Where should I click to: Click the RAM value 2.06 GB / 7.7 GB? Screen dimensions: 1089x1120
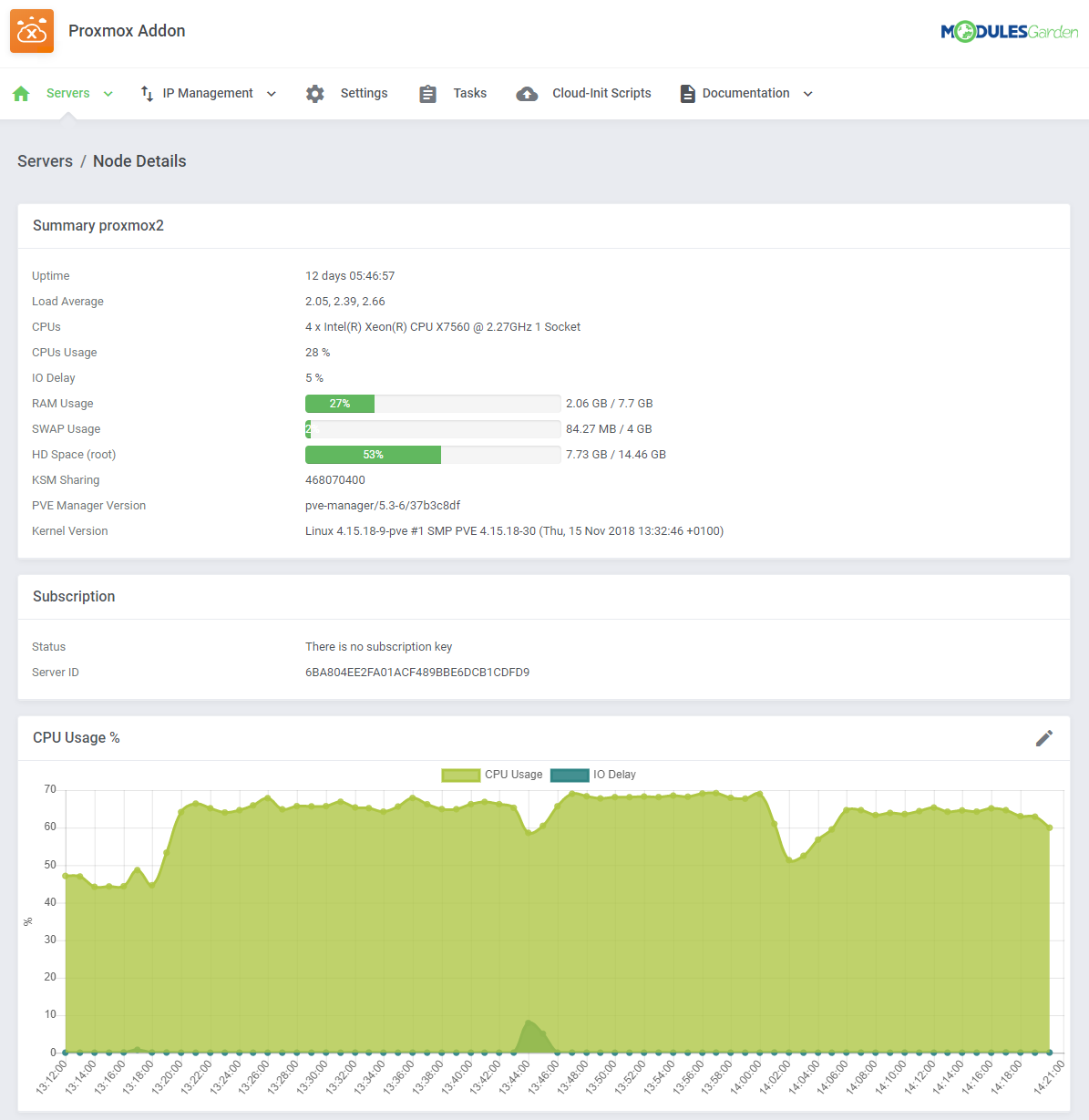click(610, 404)
